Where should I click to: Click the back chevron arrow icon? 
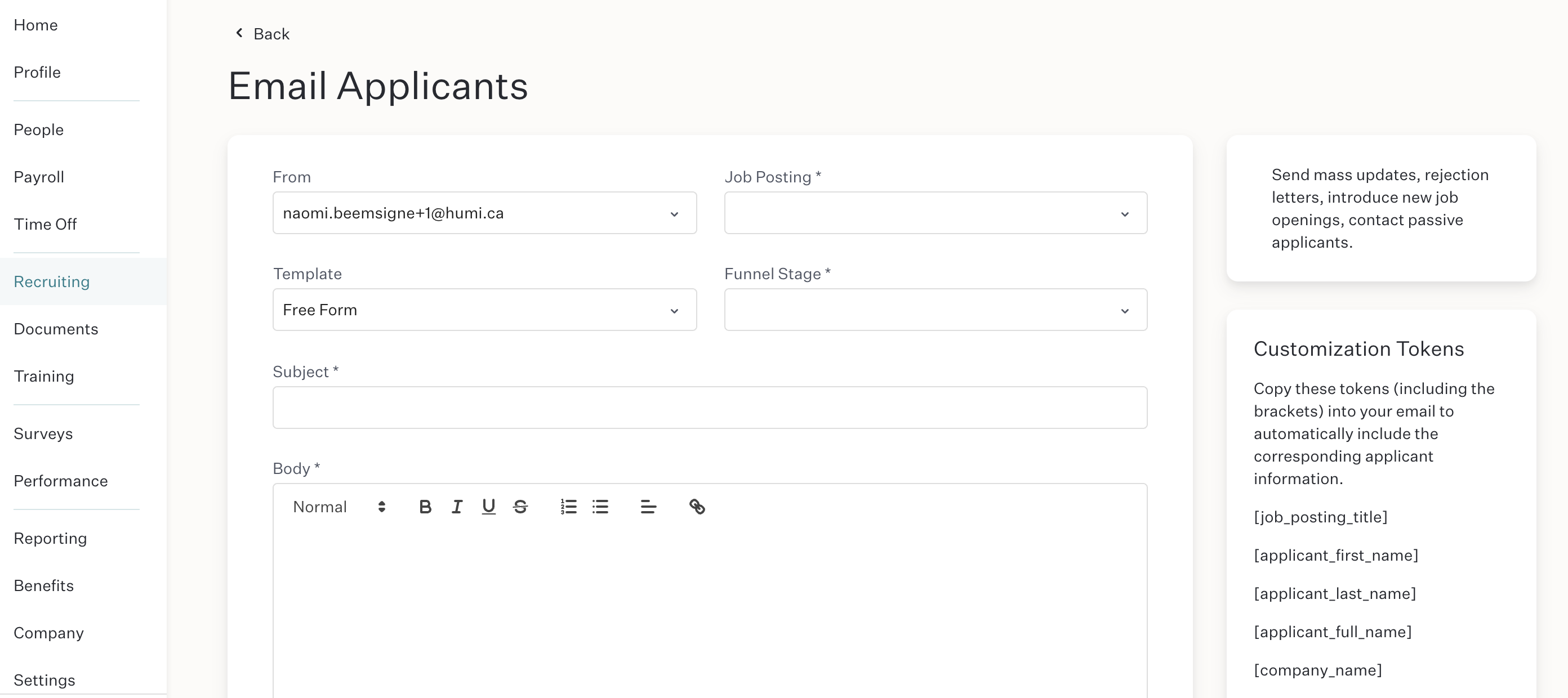click(x=239, y=33)
